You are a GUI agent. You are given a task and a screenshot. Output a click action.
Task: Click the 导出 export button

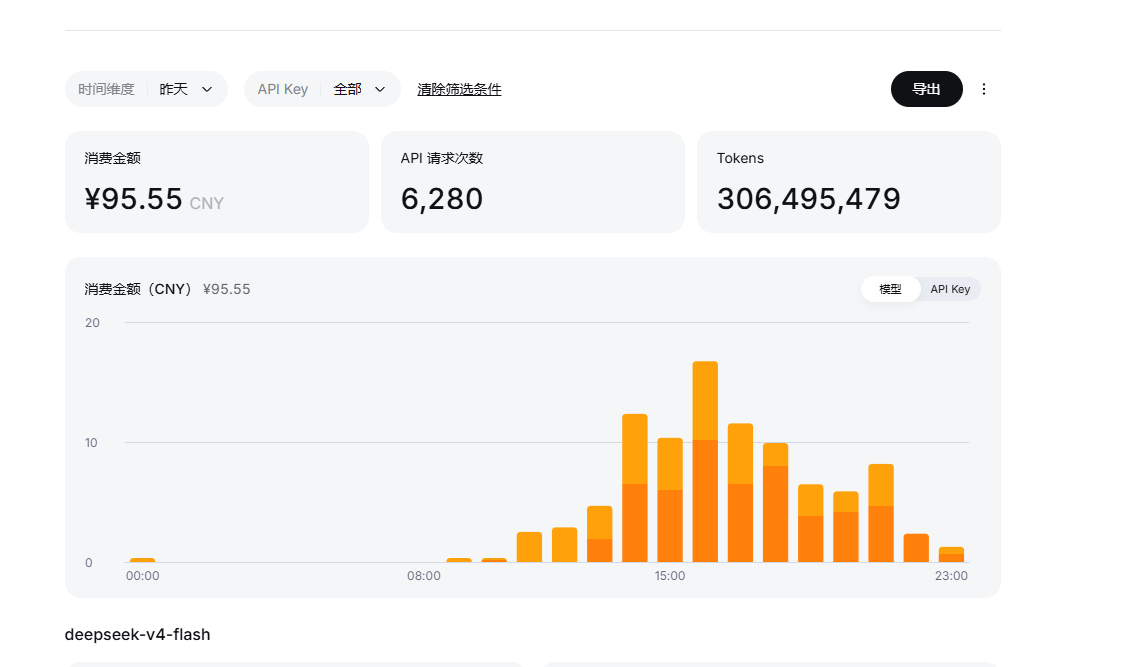tap(926, 89)
